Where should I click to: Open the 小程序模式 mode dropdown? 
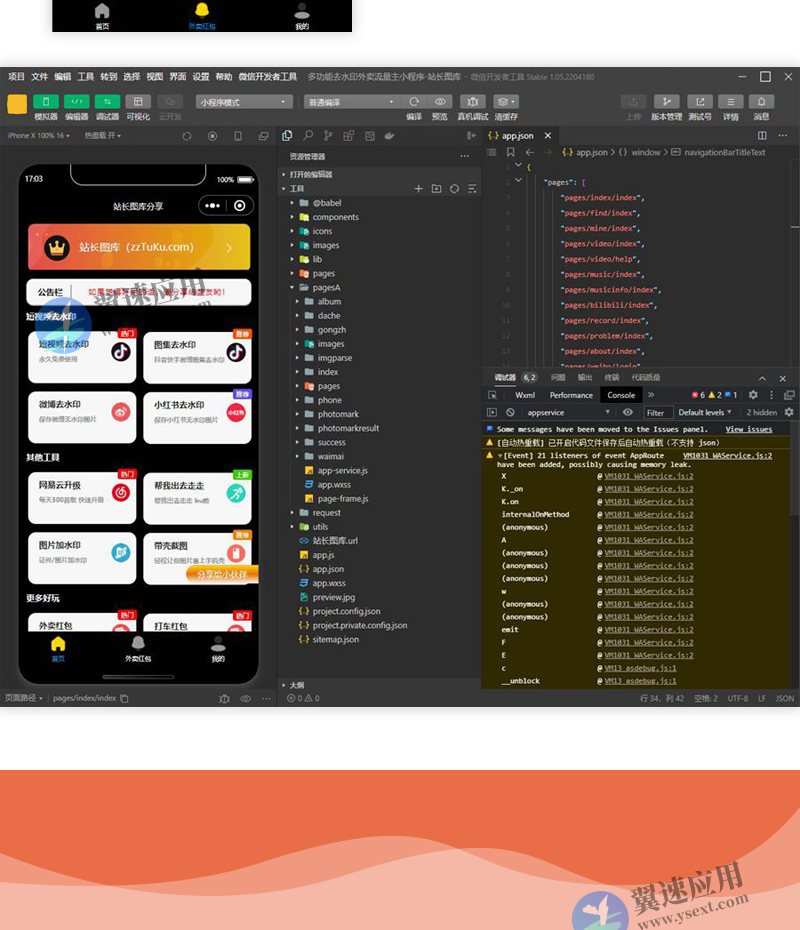(x=245, y=102)
